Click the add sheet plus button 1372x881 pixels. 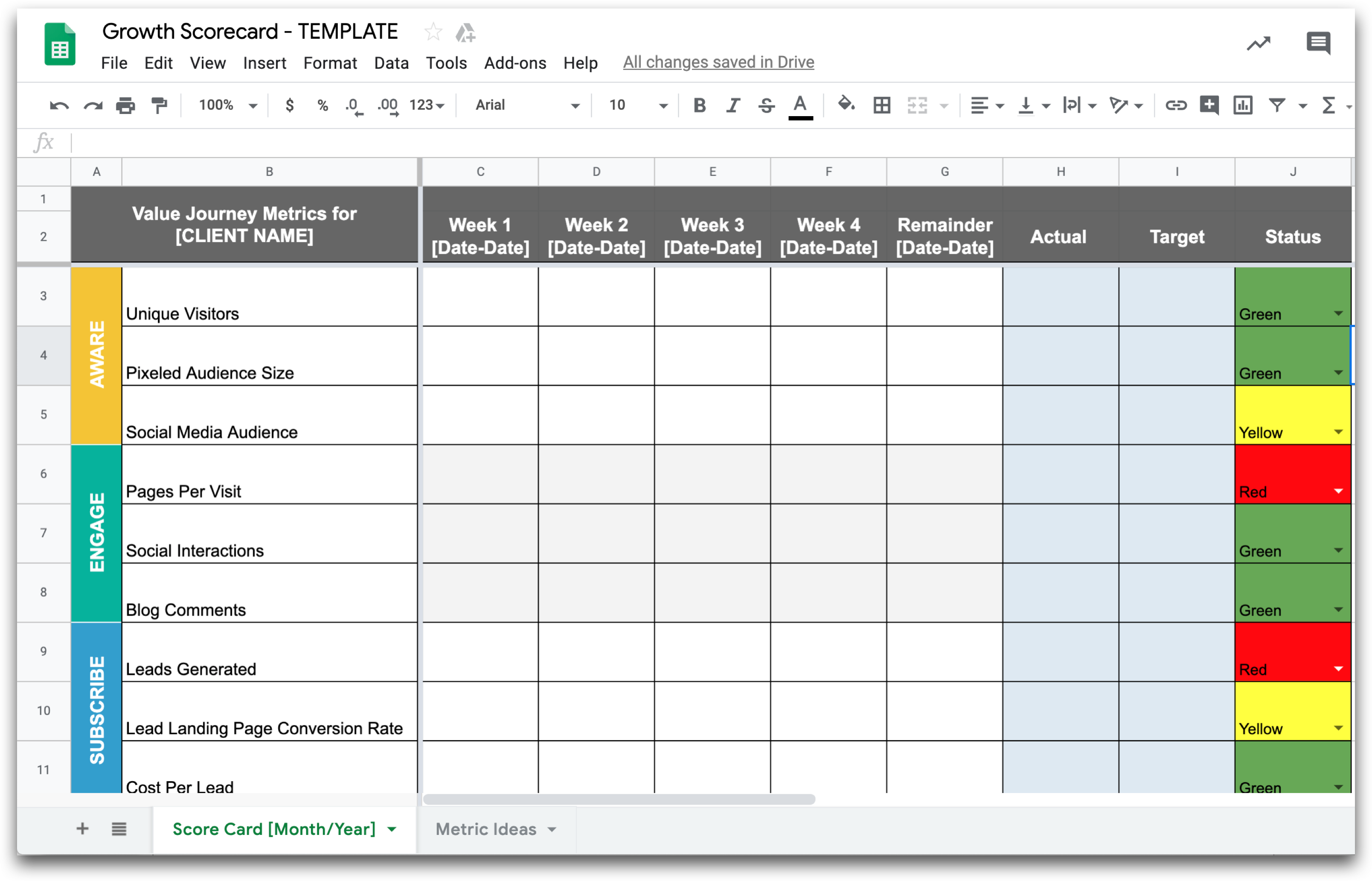click(x=82, y=828)
